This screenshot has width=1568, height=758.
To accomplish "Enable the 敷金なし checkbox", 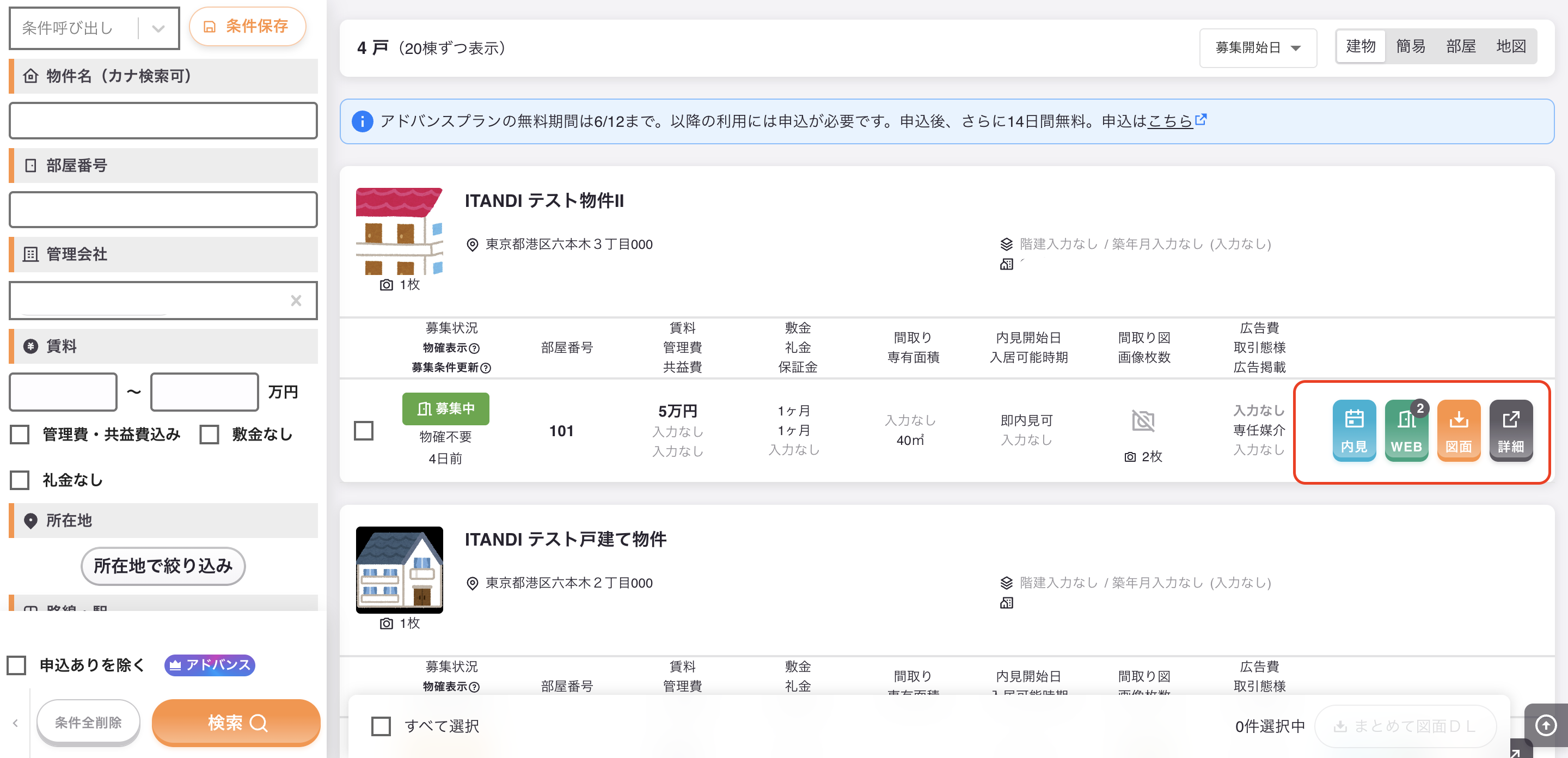I will (210, 434).
